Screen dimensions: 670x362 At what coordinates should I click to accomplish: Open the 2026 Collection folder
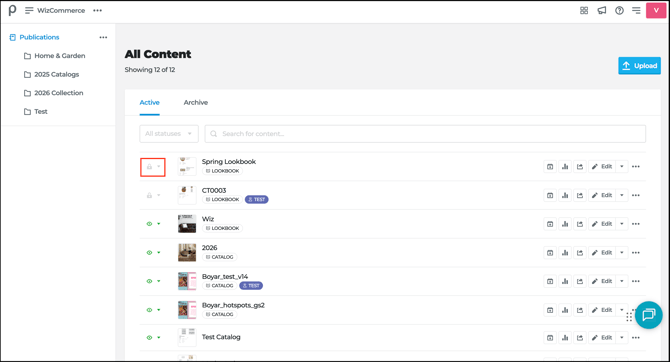54,93
